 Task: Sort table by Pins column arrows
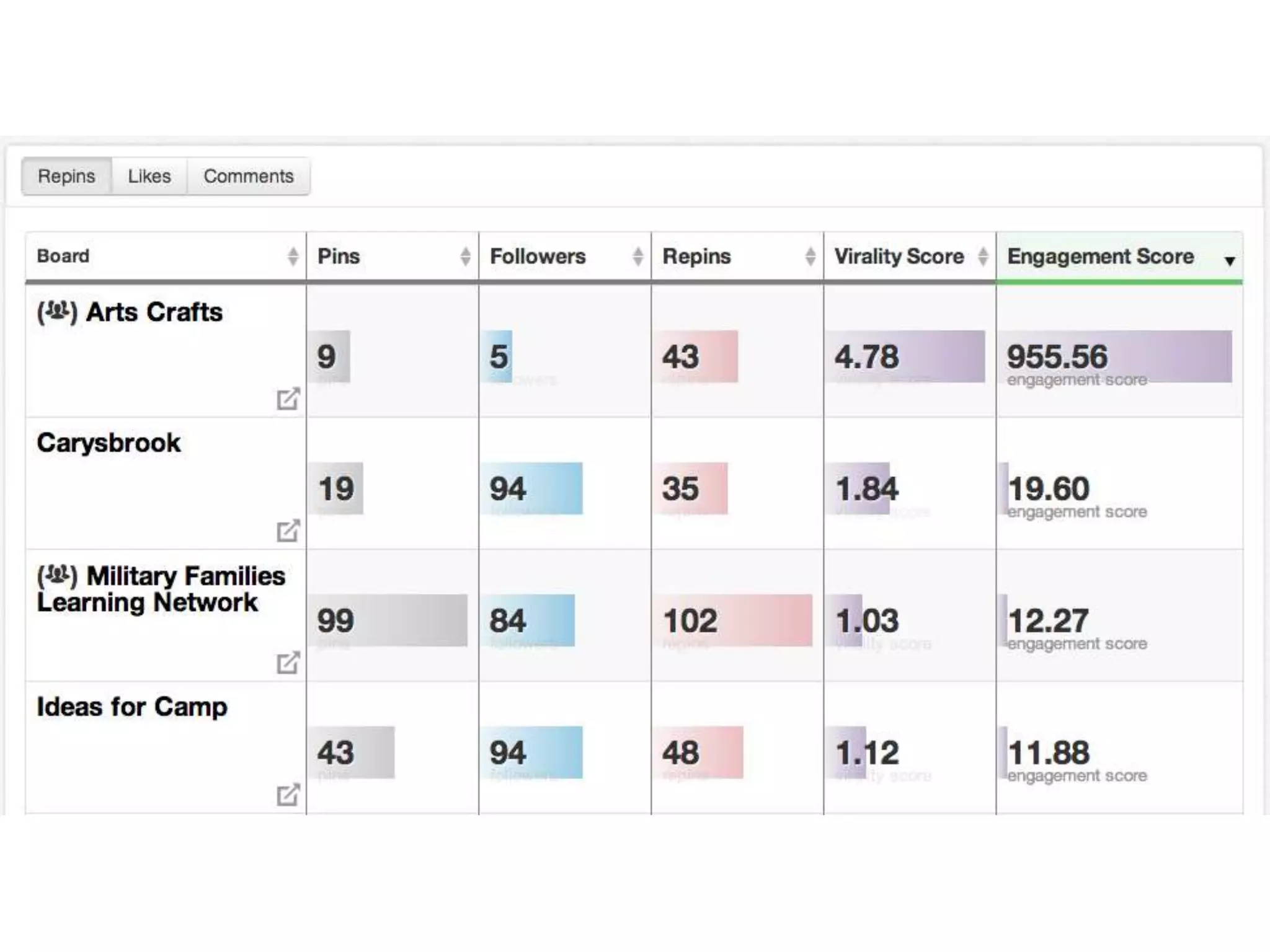[465, 256]
